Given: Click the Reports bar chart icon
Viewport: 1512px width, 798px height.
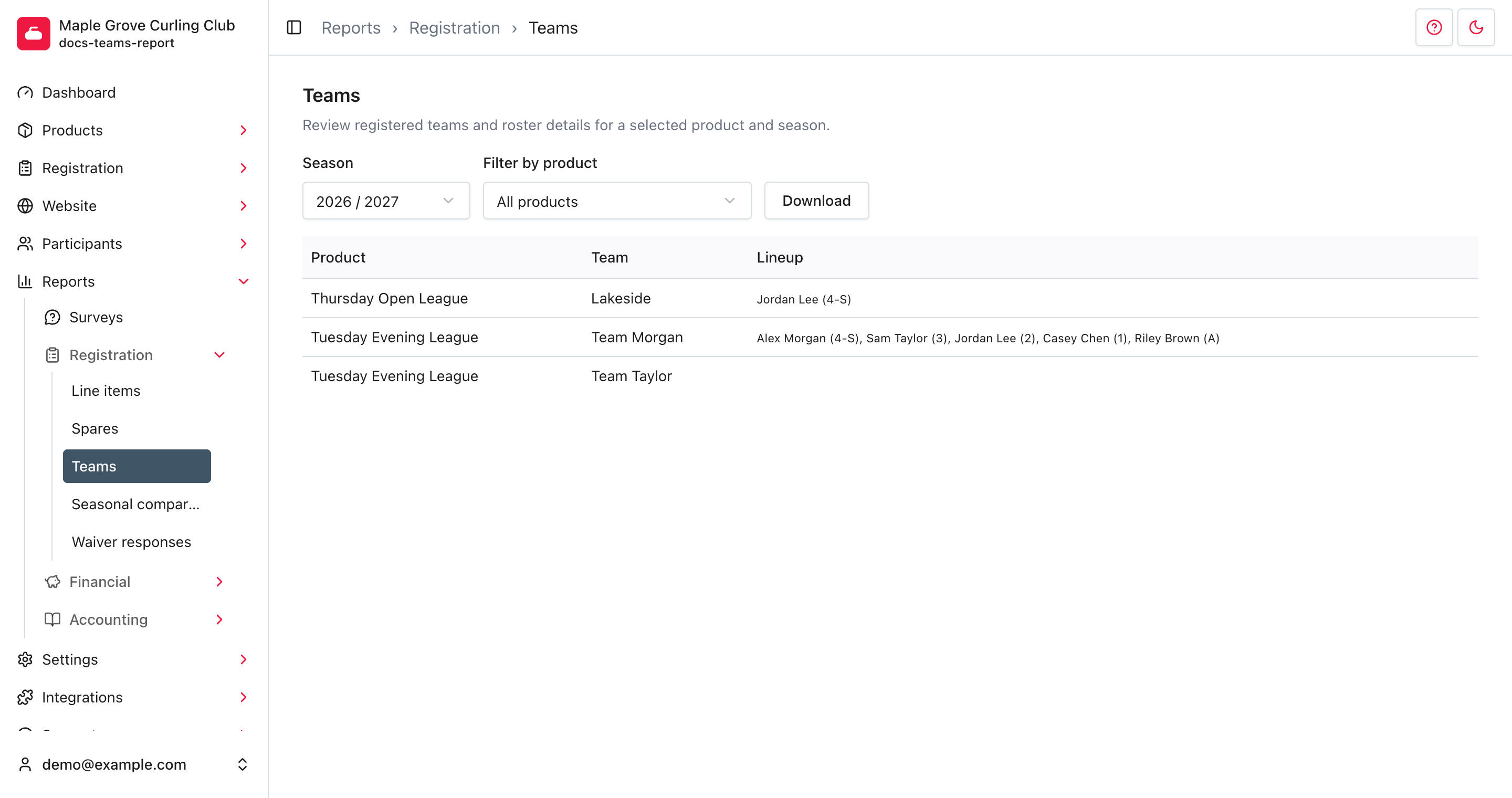Looking at the screenshot, I should (25, 281).
